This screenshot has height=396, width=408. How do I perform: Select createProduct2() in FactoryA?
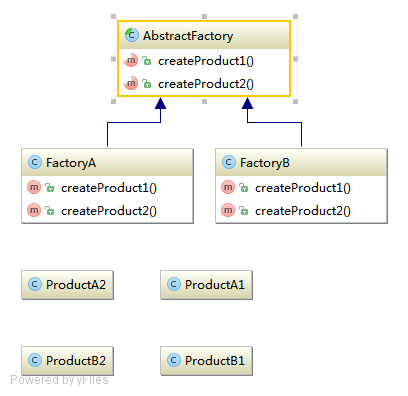click(x=109, y=211)
